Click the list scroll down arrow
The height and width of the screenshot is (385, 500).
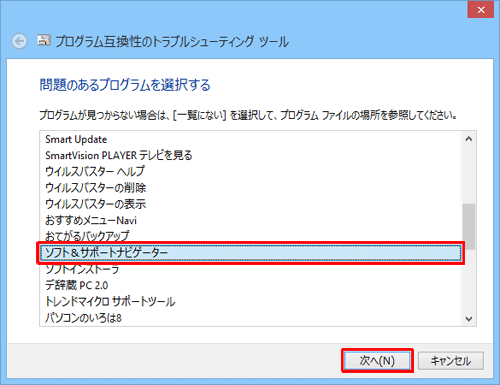point(469,319)
